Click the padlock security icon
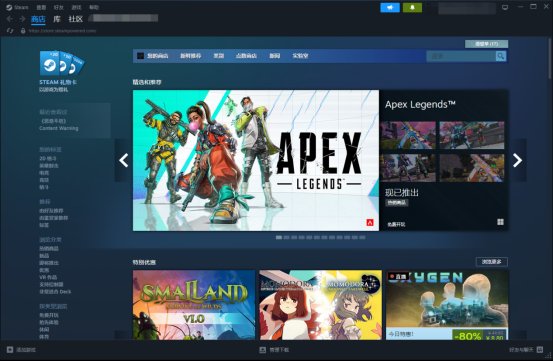 click(23, 31)
